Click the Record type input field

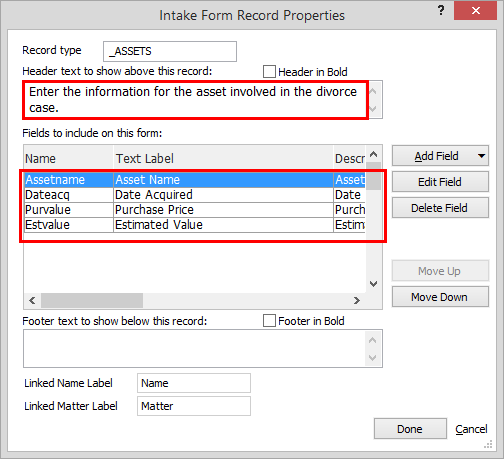pyautogui.click(x=170, y=51)
